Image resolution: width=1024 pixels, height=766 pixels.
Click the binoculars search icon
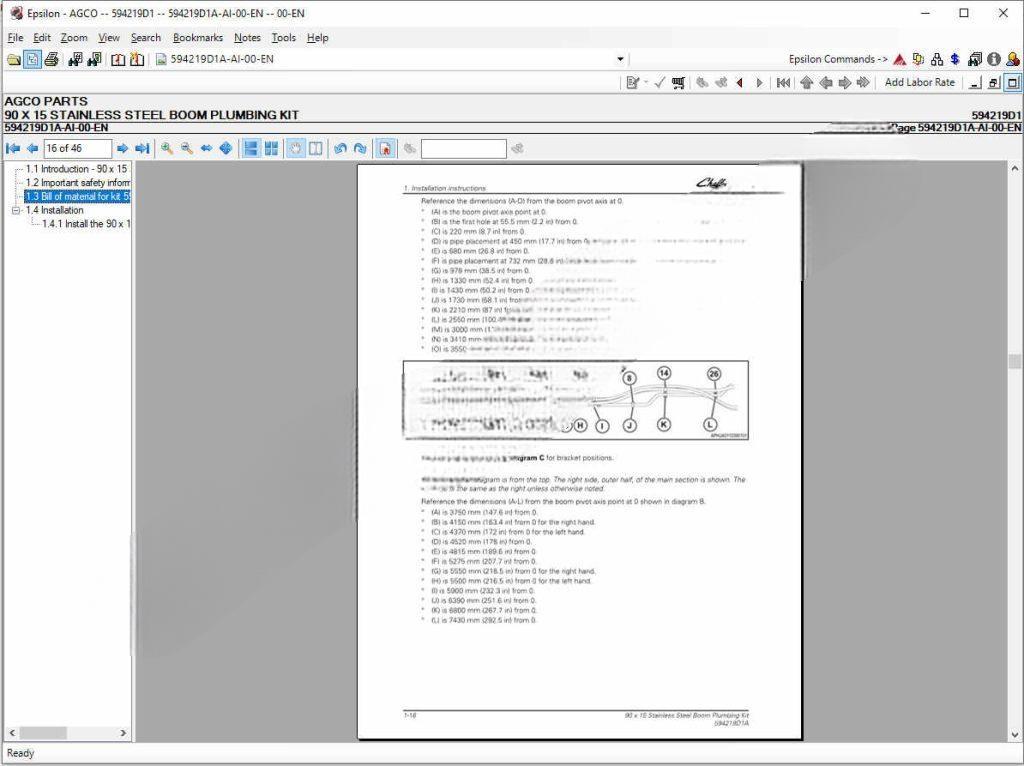point(76,59)
